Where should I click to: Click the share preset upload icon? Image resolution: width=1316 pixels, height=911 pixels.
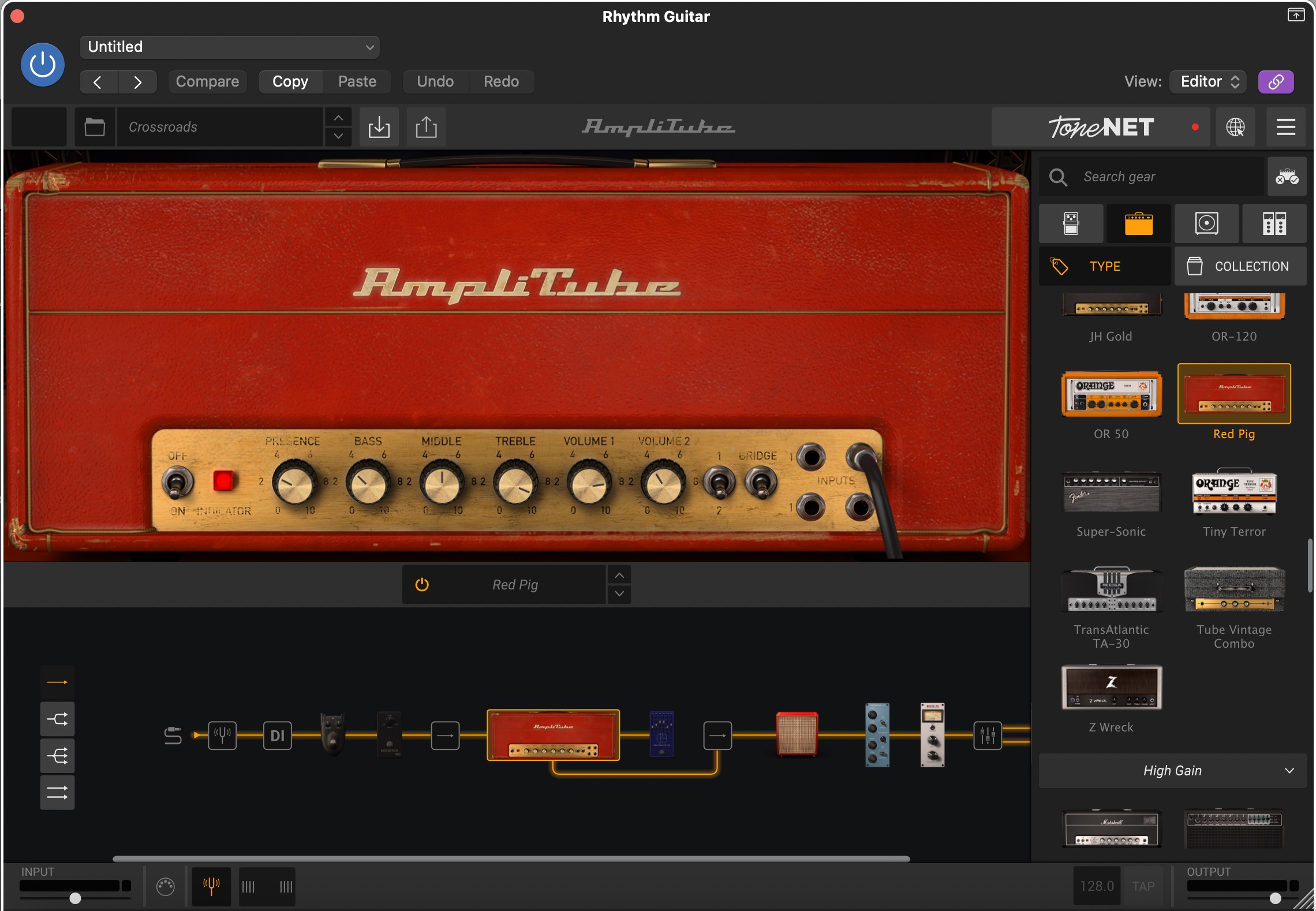click(x=426, y=126)
